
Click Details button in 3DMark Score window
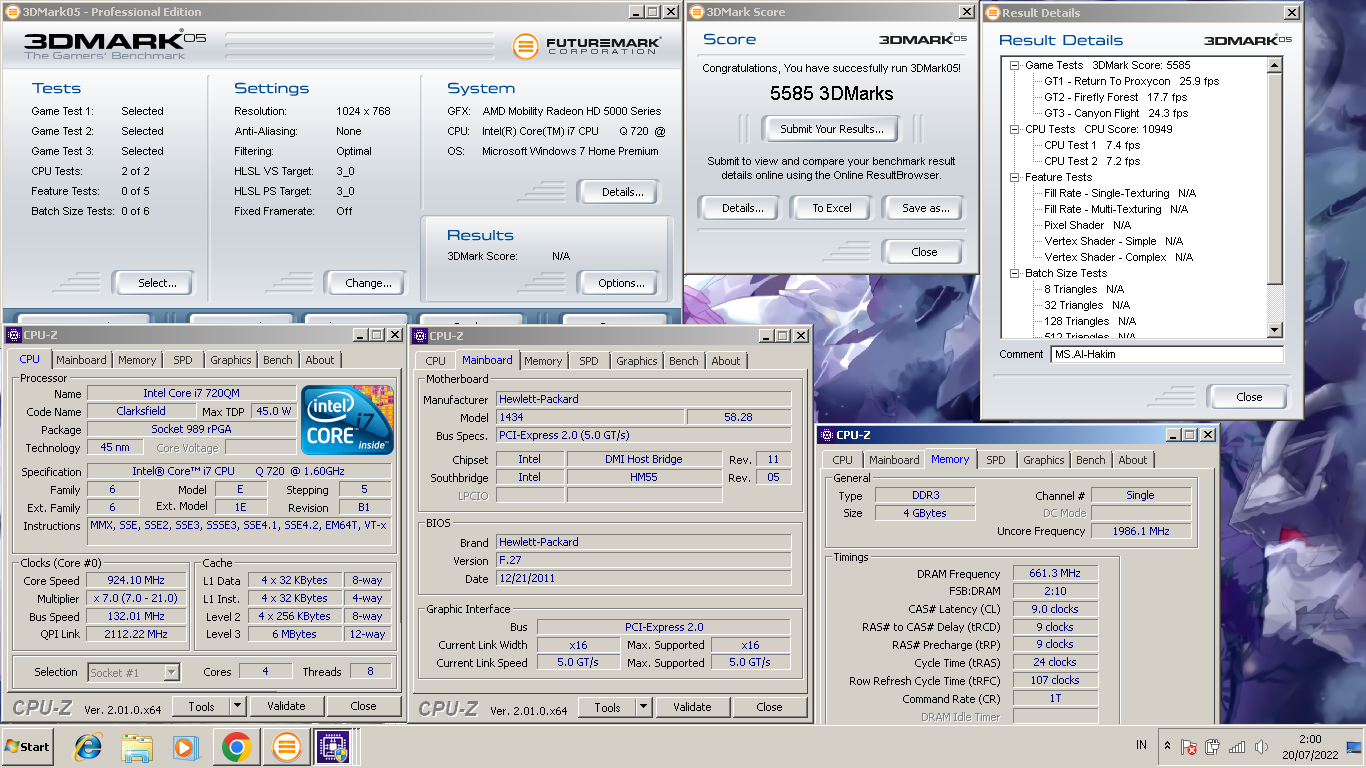pos(743,208)
